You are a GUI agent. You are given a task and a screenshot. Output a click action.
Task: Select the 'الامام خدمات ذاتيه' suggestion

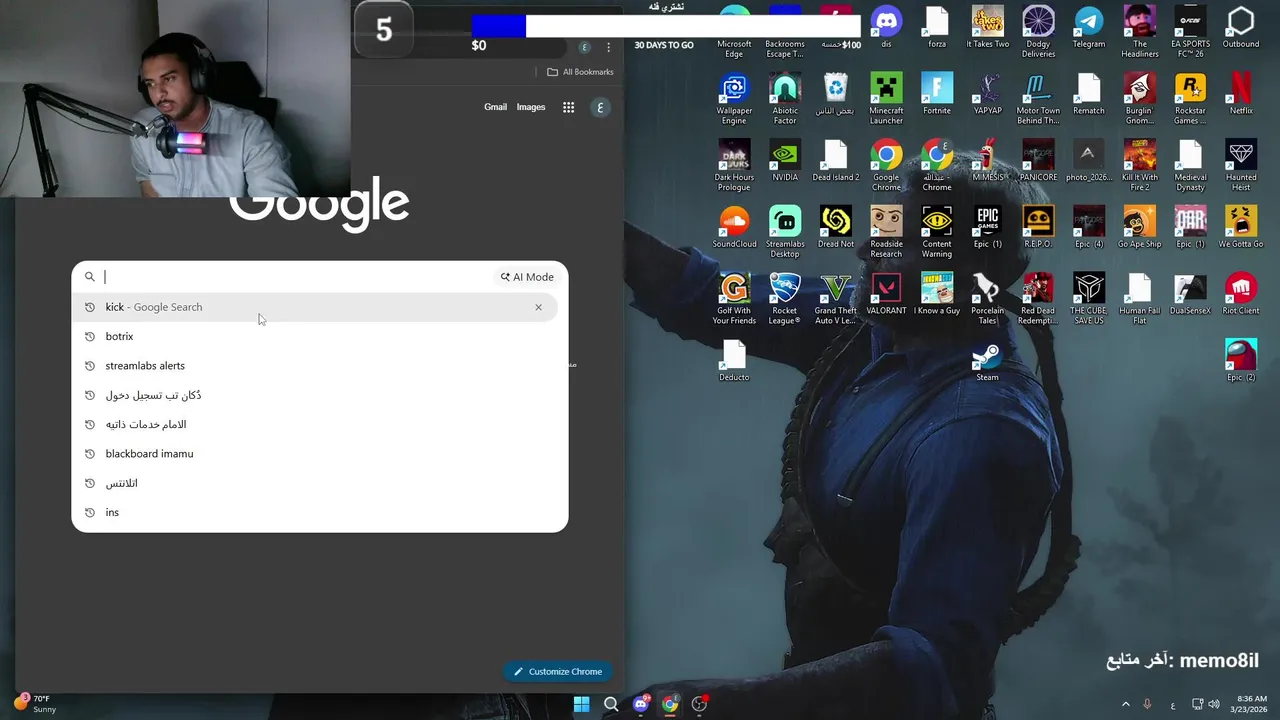(x=314, y=424)
